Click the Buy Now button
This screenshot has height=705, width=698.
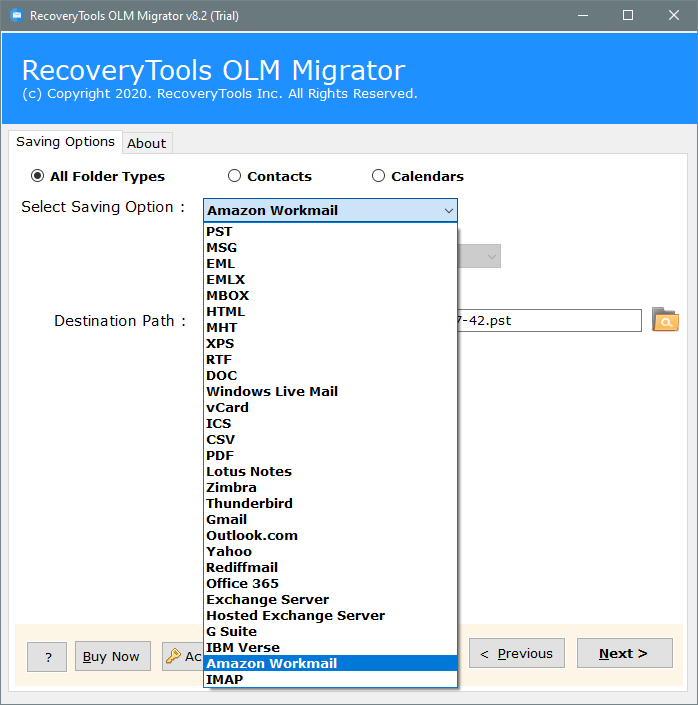coord(112,656)
